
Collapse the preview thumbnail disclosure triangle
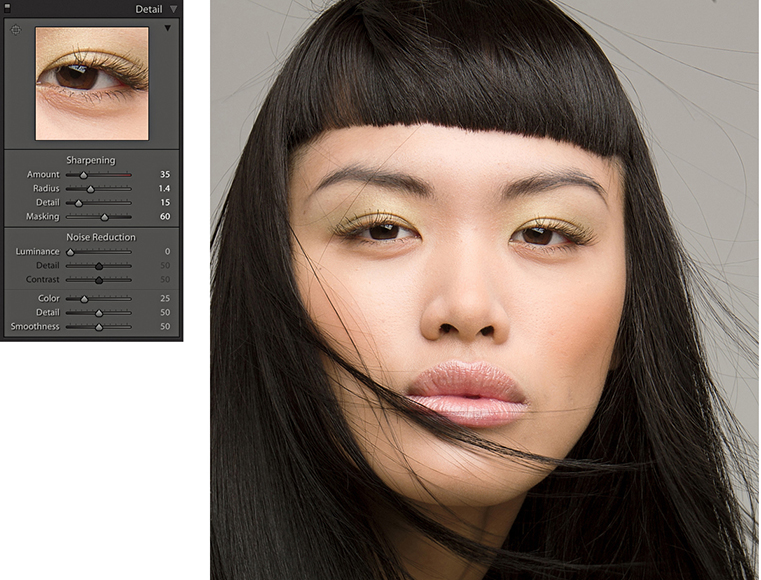tap(167, 28)
